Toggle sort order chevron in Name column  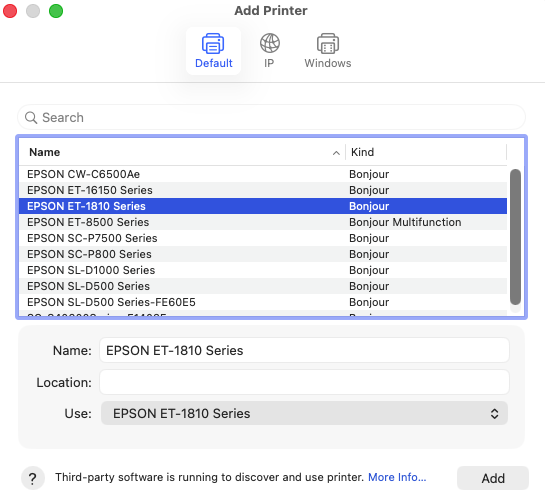pyautogui.click(x=336, y=153)
